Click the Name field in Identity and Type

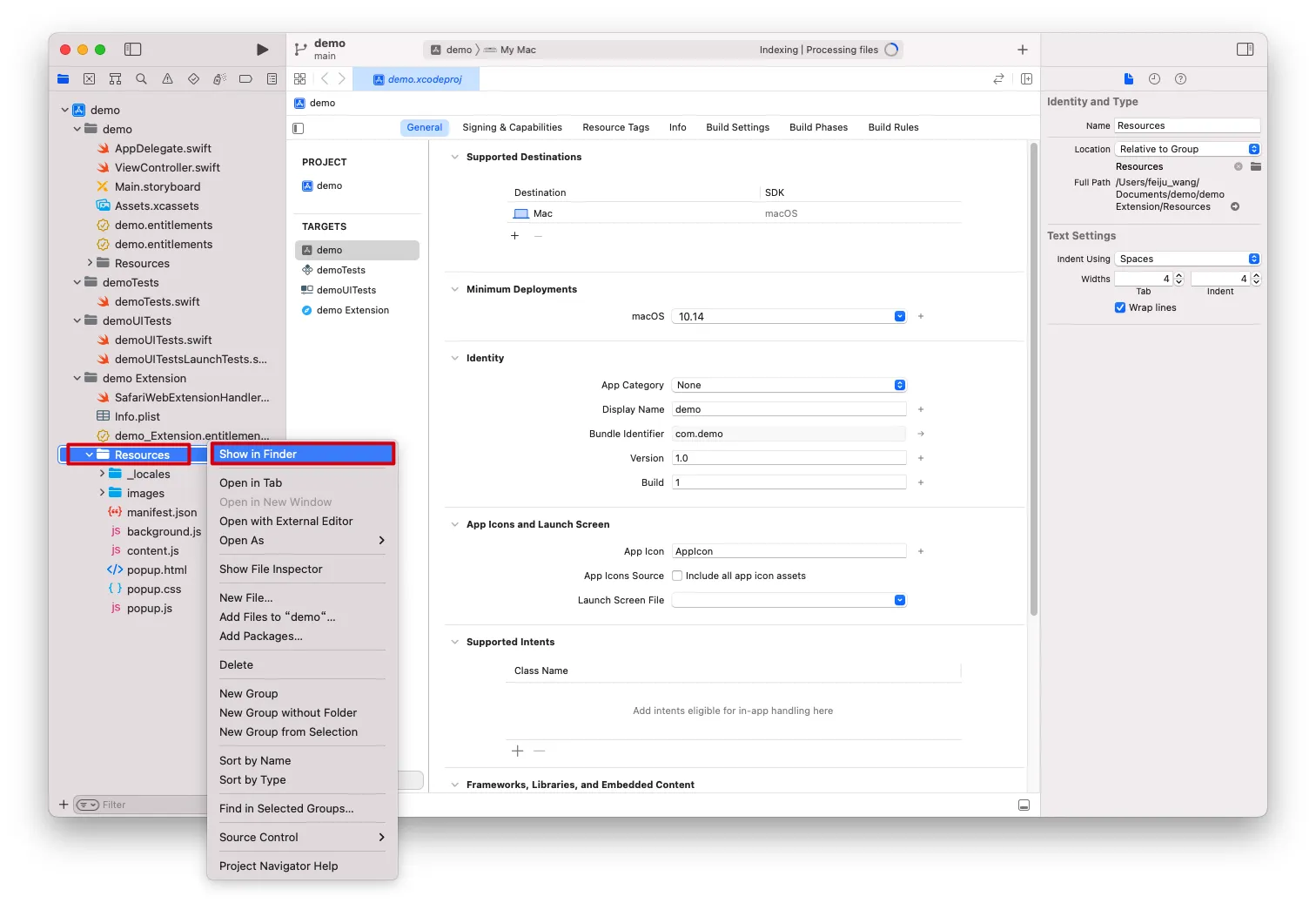1187,126
